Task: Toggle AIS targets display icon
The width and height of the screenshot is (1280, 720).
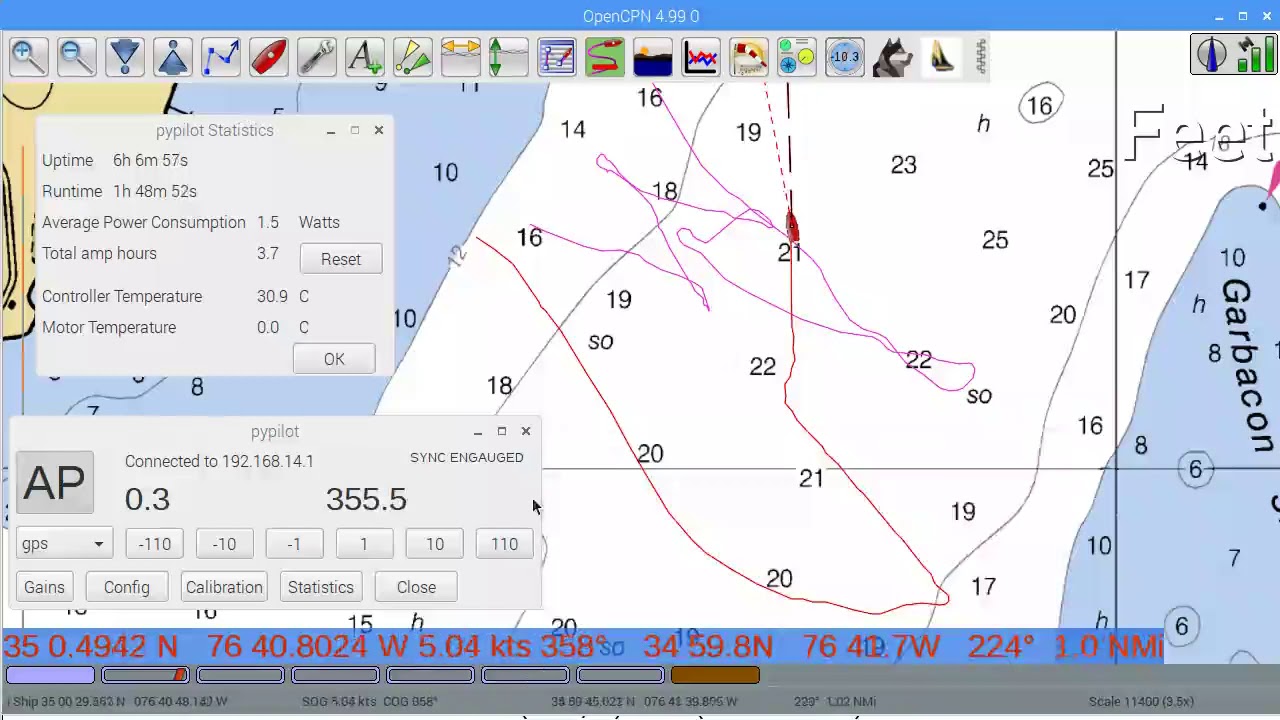Action: 413,57
